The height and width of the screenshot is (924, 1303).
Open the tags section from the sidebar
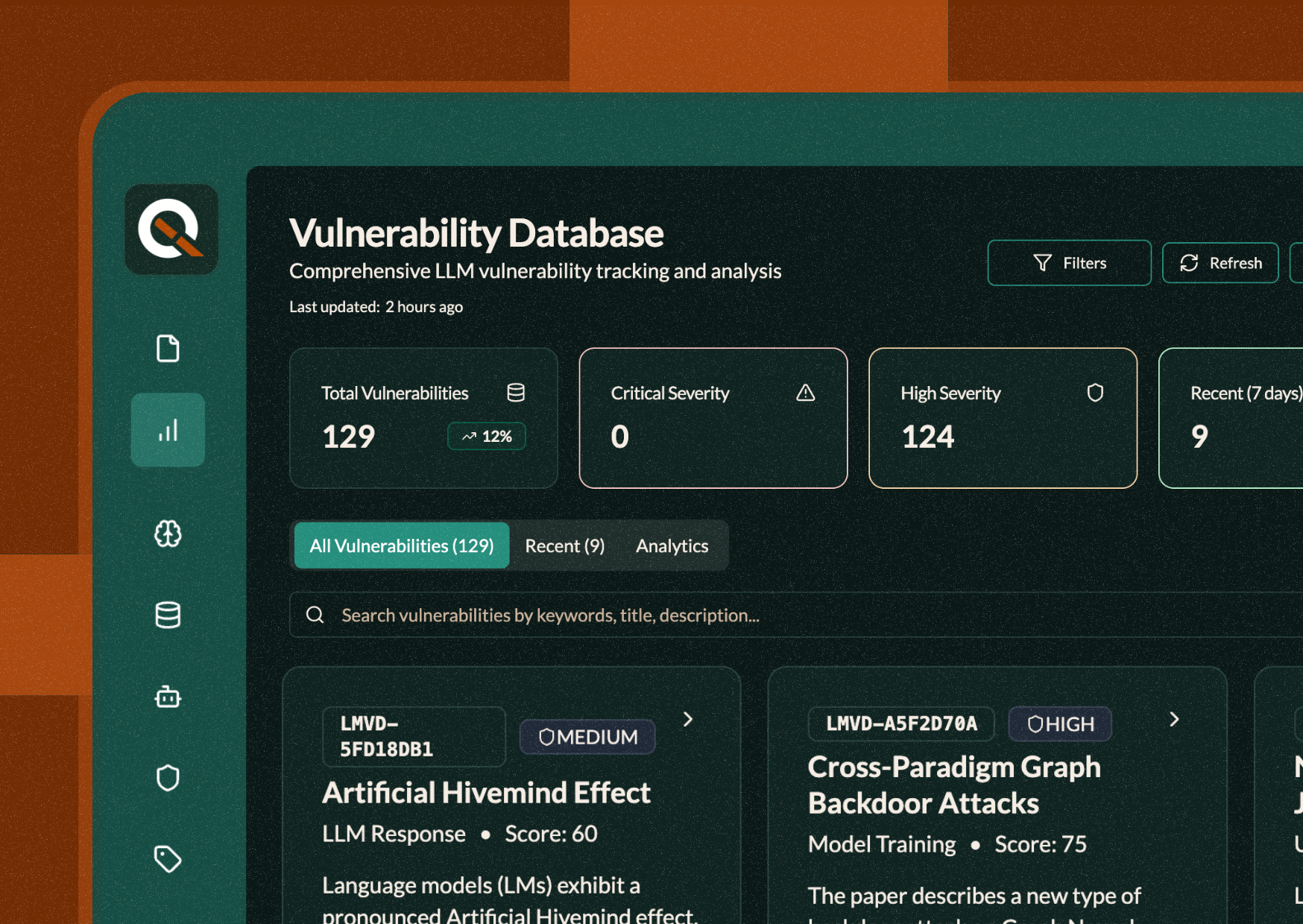tap(168, 858)
